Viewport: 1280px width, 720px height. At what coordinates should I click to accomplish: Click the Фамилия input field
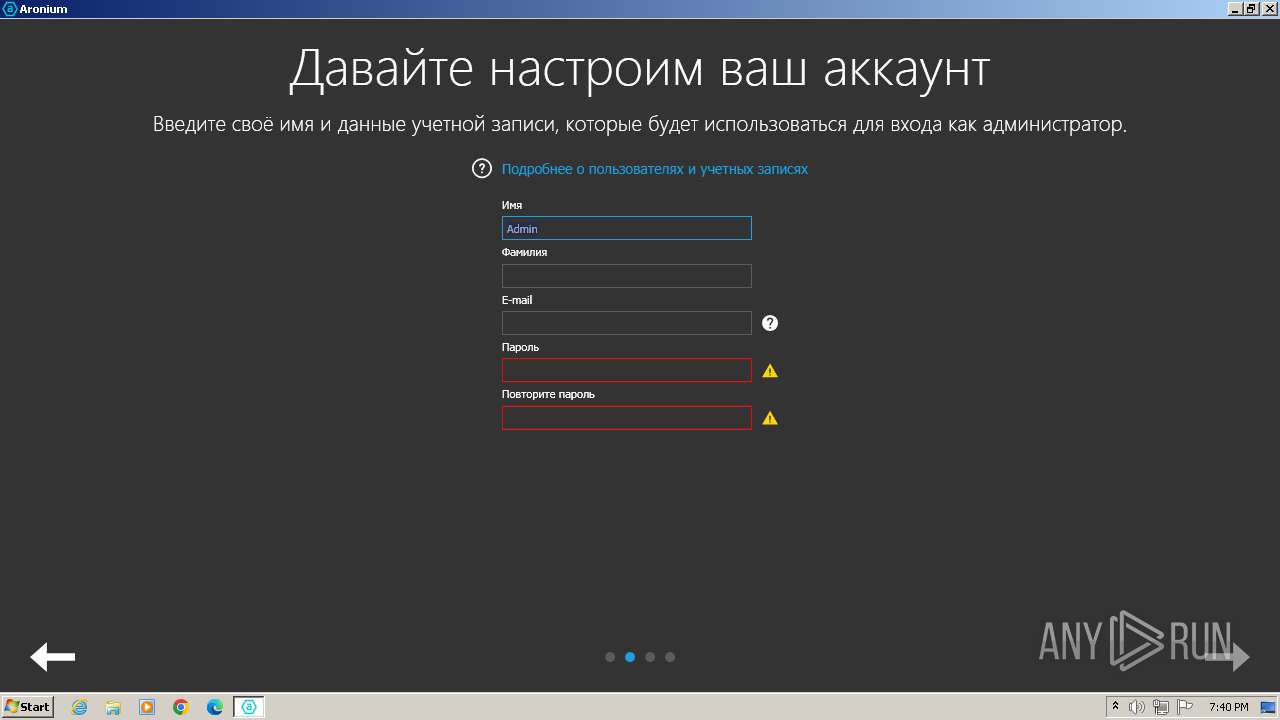point(626,276)
